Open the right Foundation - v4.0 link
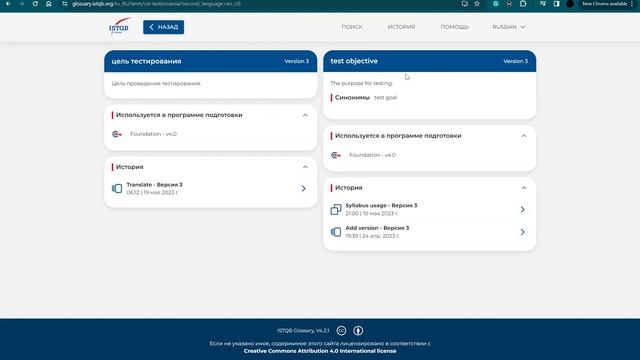Screen dimensions: 640x360 372,155
